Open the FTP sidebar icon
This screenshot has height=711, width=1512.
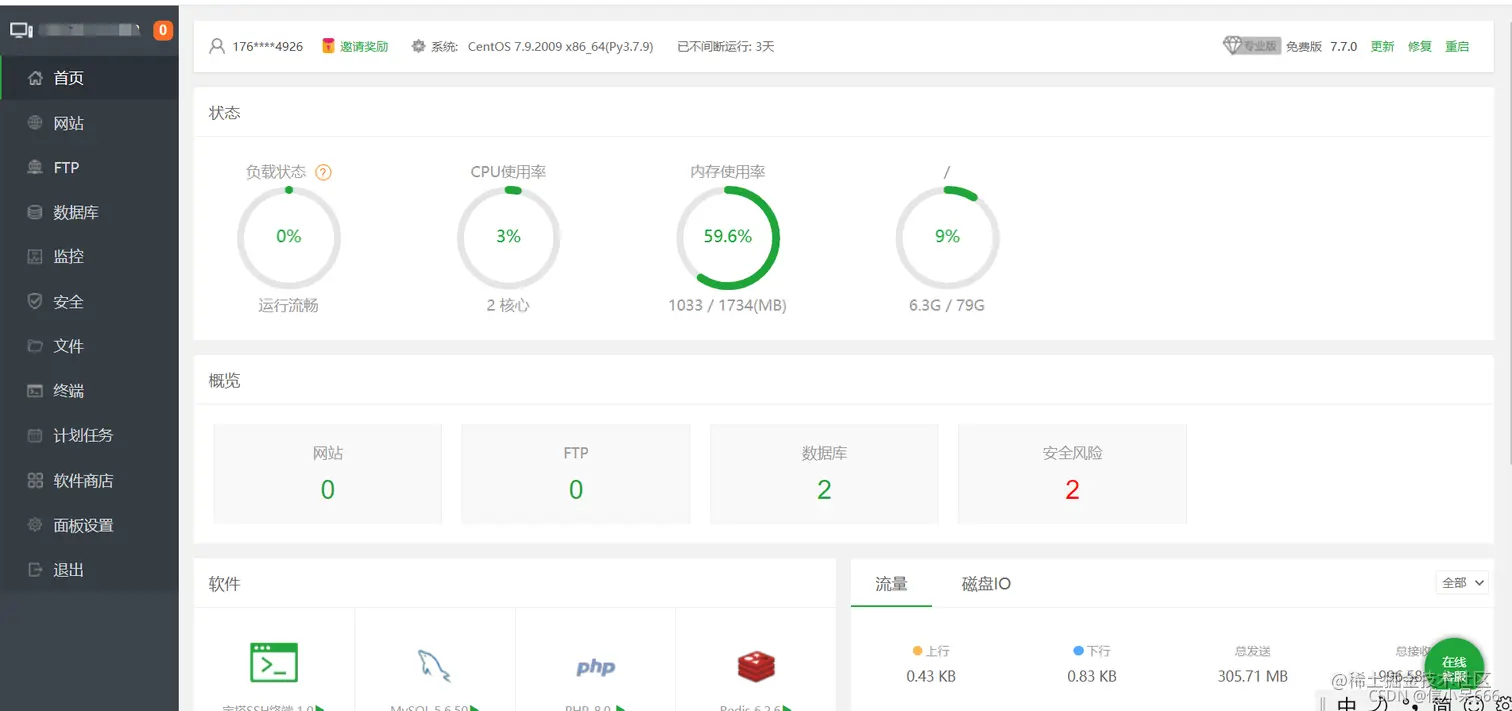coord(35,168)
